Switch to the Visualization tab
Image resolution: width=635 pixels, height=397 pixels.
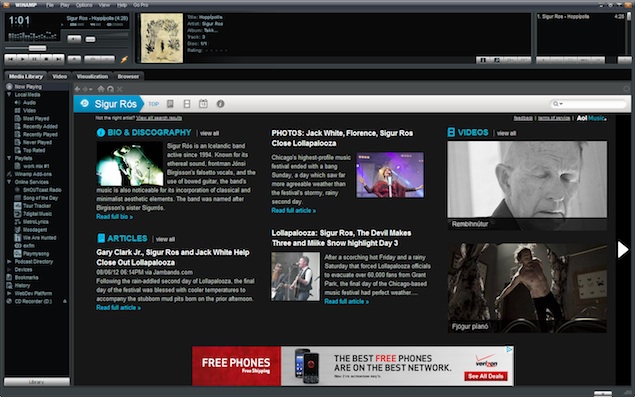click(92, 76)
